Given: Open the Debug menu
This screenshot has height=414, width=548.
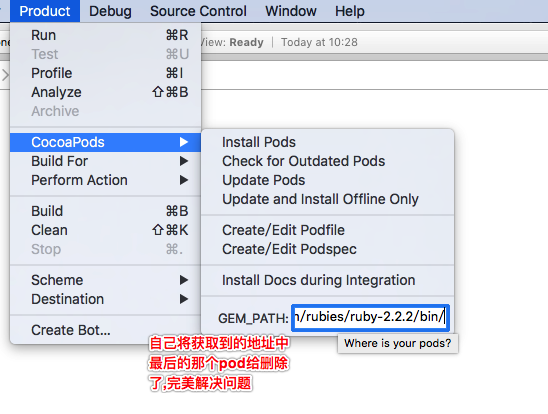Looking at the screenshot, I should coord(110,11).
